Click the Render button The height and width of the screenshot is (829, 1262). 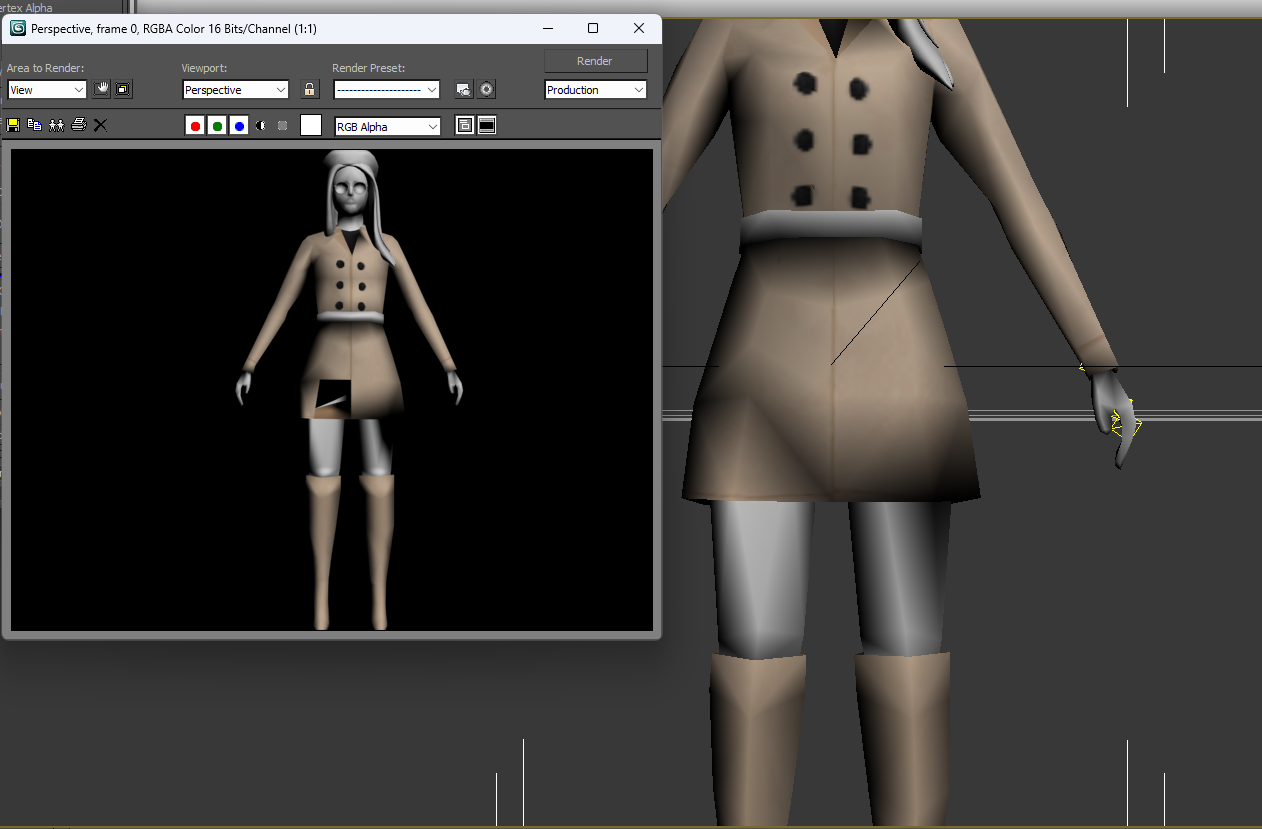click(595, 61)
